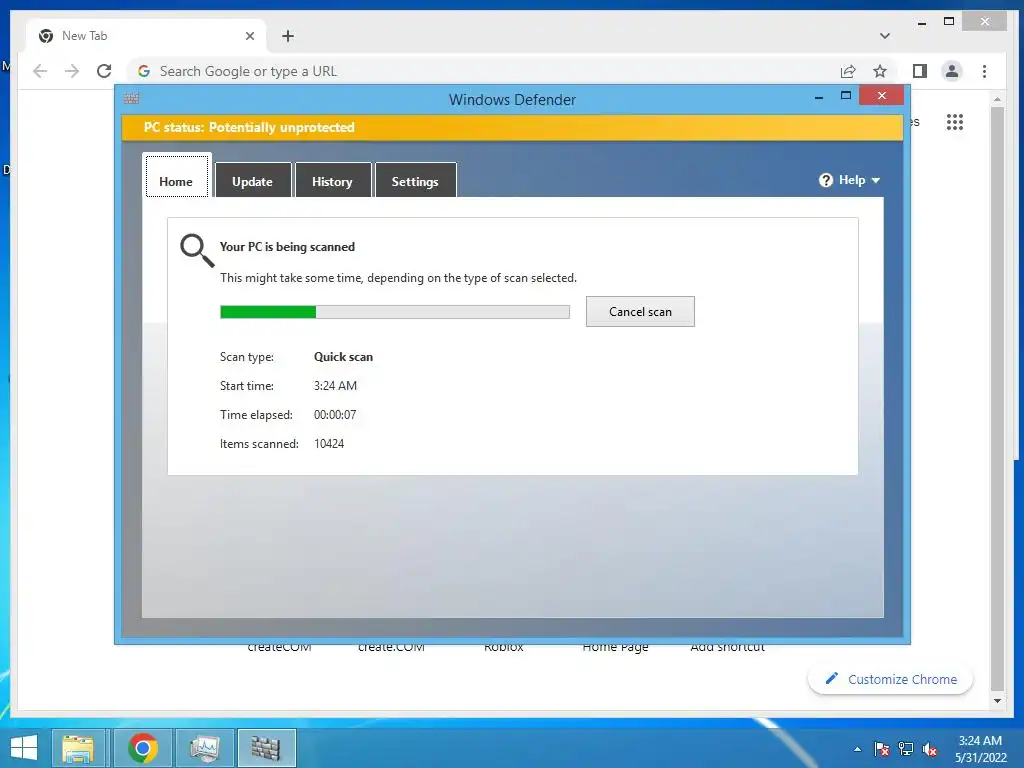1024x768 pixels.
Task: Toggle the Chrome side panel icon
Action: (x=920, y=71)
